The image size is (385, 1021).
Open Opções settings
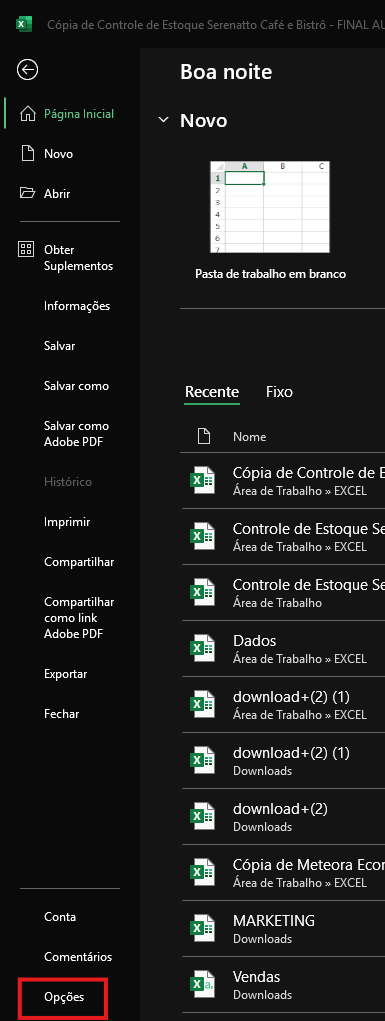click(64, 997)
